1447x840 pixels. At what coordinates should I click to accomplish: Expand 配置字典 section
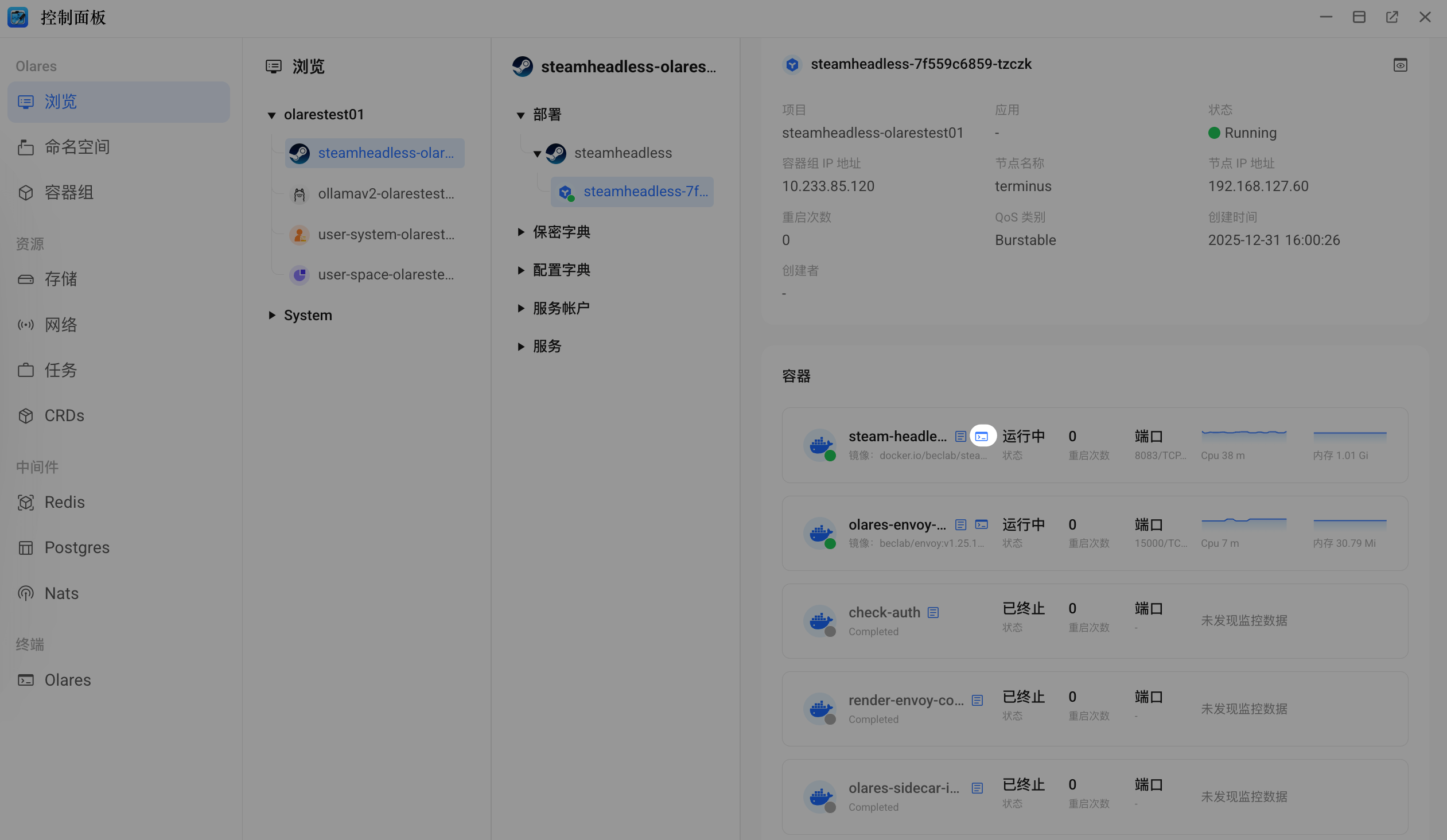(521, 270)
